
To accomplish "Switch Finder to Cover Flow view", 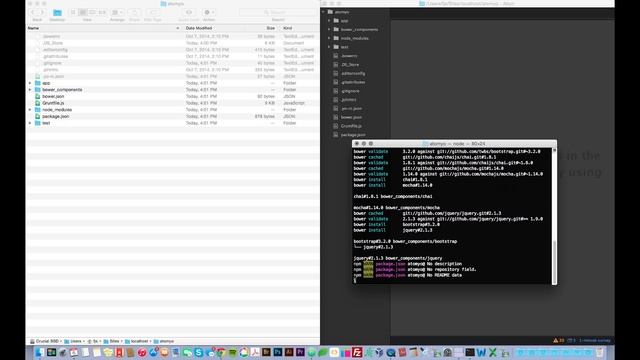I will pos(102,13).
